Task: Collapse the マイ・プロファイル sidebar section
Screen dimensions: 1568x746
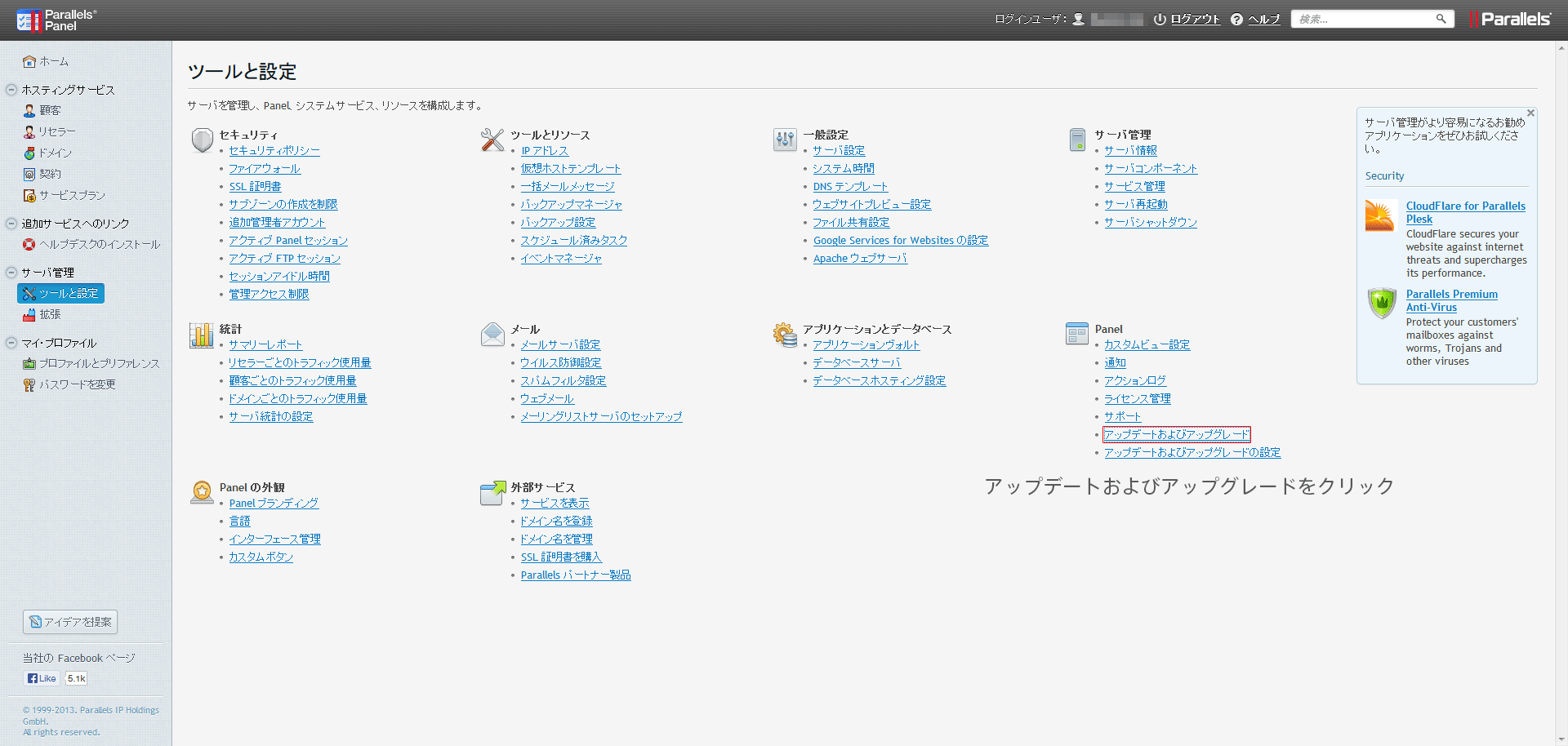Action: point(11,343)
